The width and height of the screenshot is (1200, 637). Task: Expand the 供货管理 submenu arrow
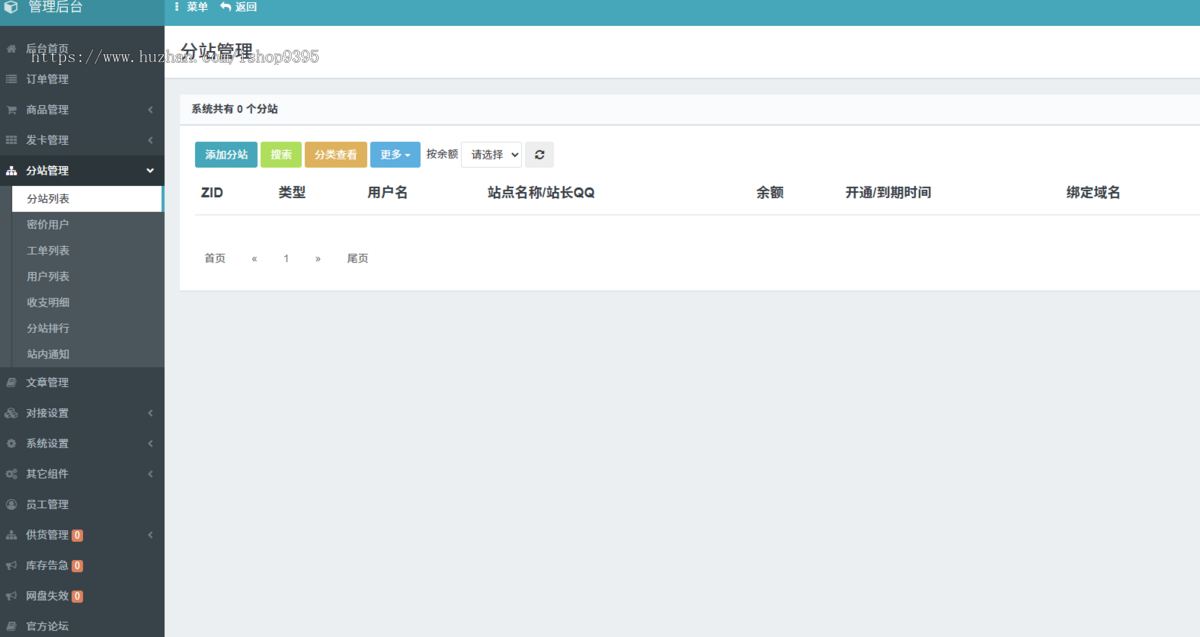pos(150,535)
